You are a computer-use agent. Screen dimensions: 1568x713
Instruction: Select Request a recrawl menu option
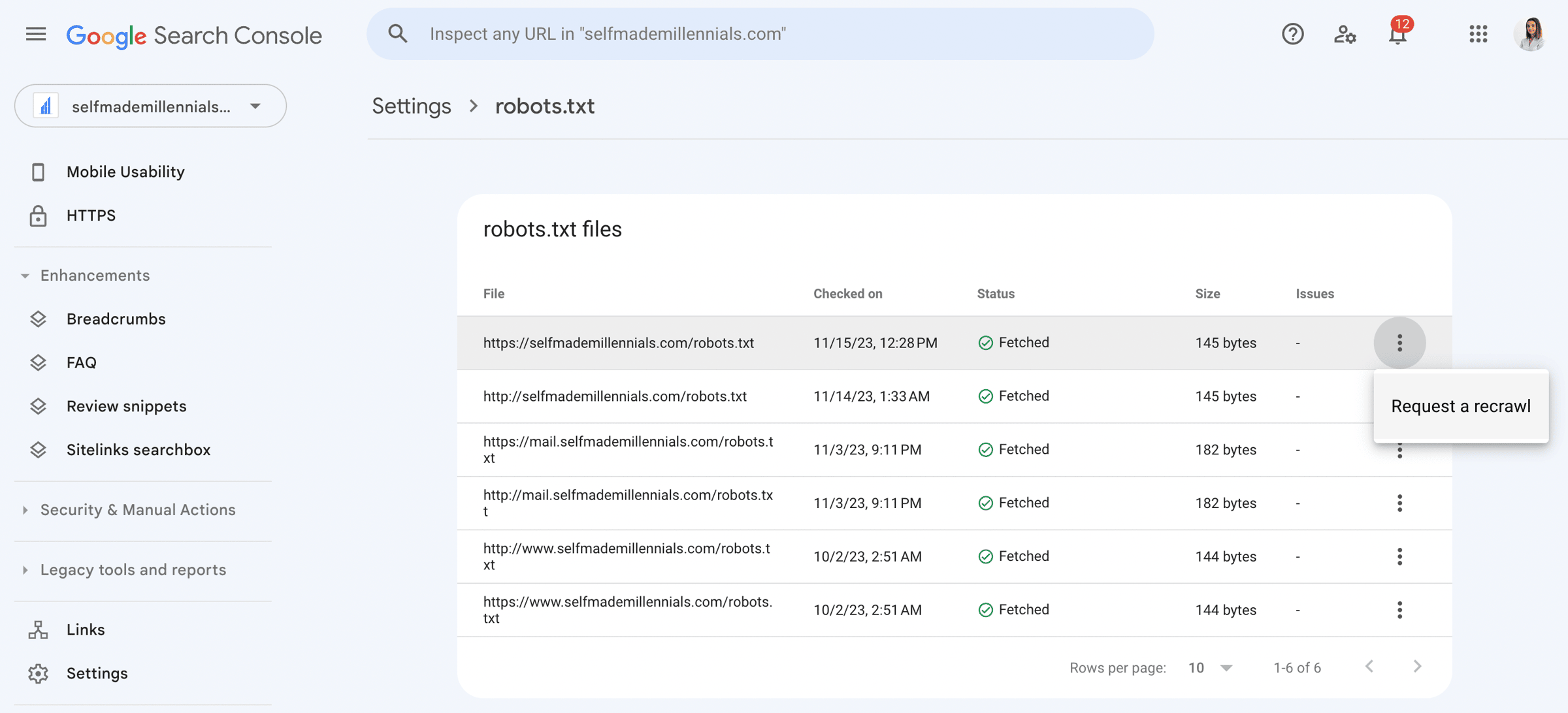click(1461, 406)
